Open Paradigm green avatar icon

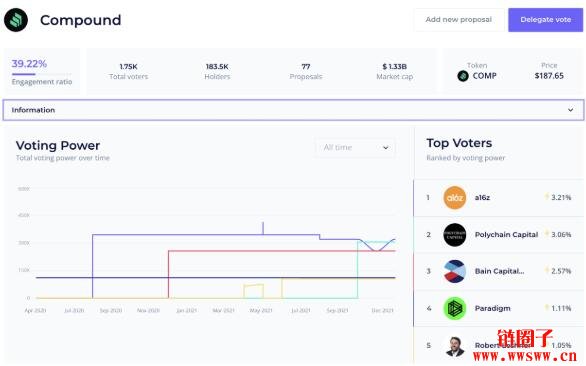point(454,308)
